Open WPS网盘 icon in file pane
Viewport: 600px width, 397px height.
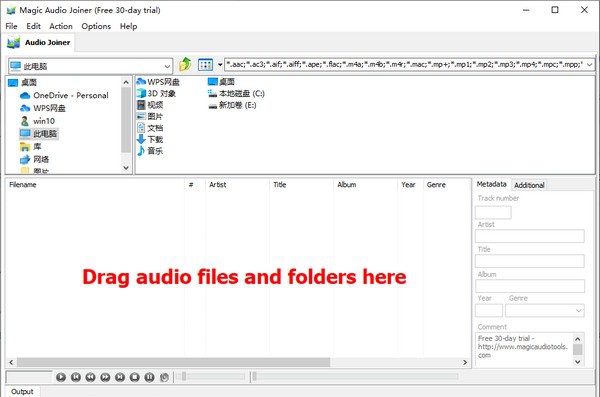pyautogui.click(x=158, y=82)
